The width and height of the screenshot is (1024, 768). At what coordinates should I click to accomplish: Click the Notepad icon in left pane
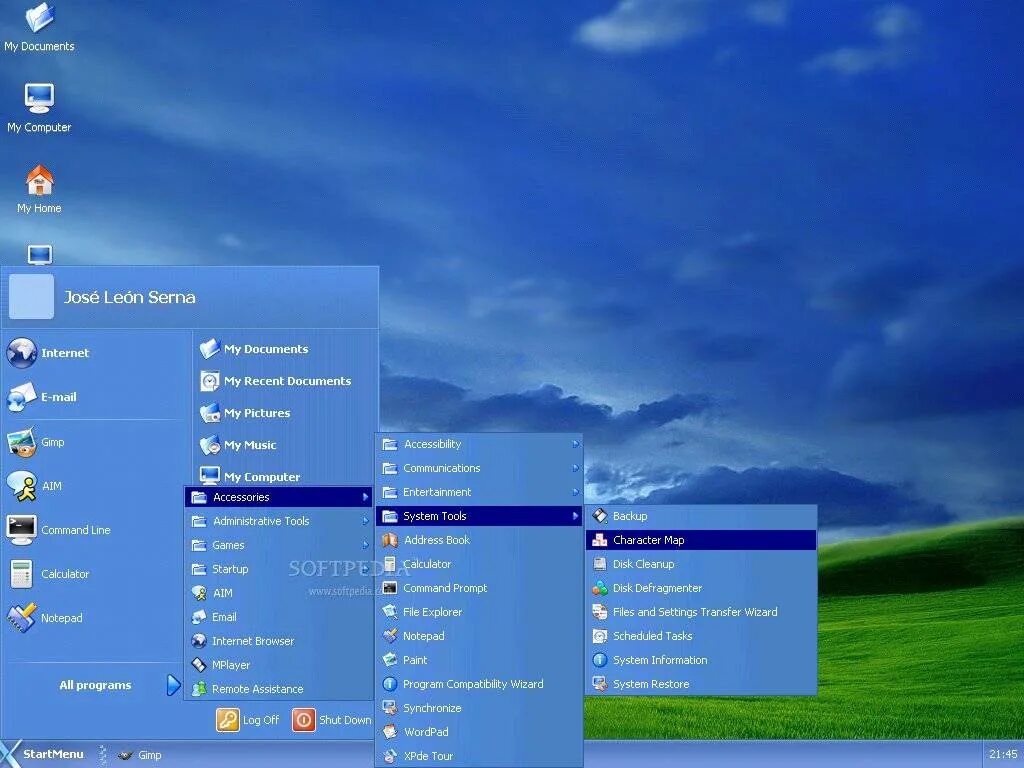[22, 618]
